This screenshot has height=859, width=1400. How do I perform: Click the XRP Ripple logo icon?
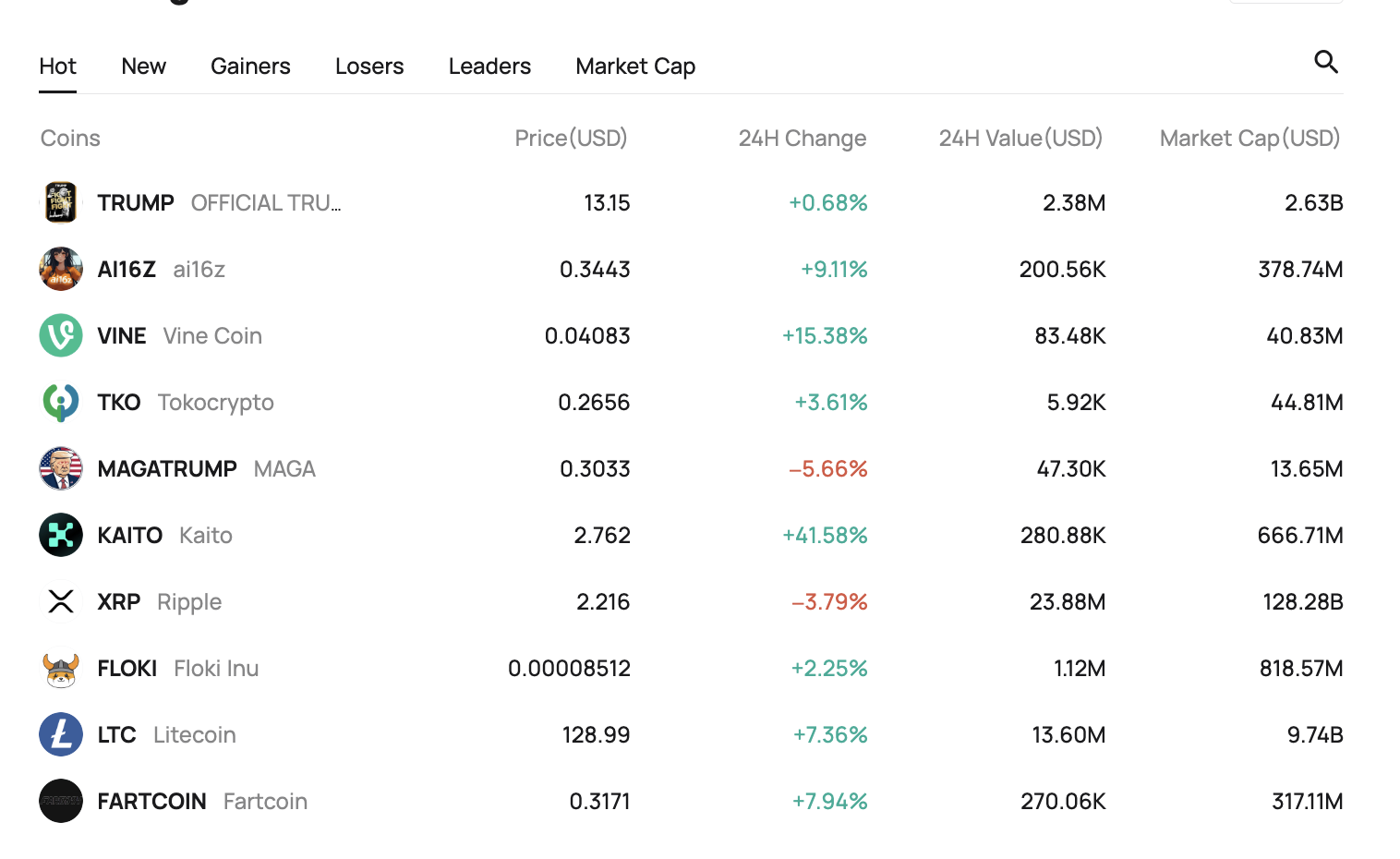pyautogui.click(x=61, y=601)
